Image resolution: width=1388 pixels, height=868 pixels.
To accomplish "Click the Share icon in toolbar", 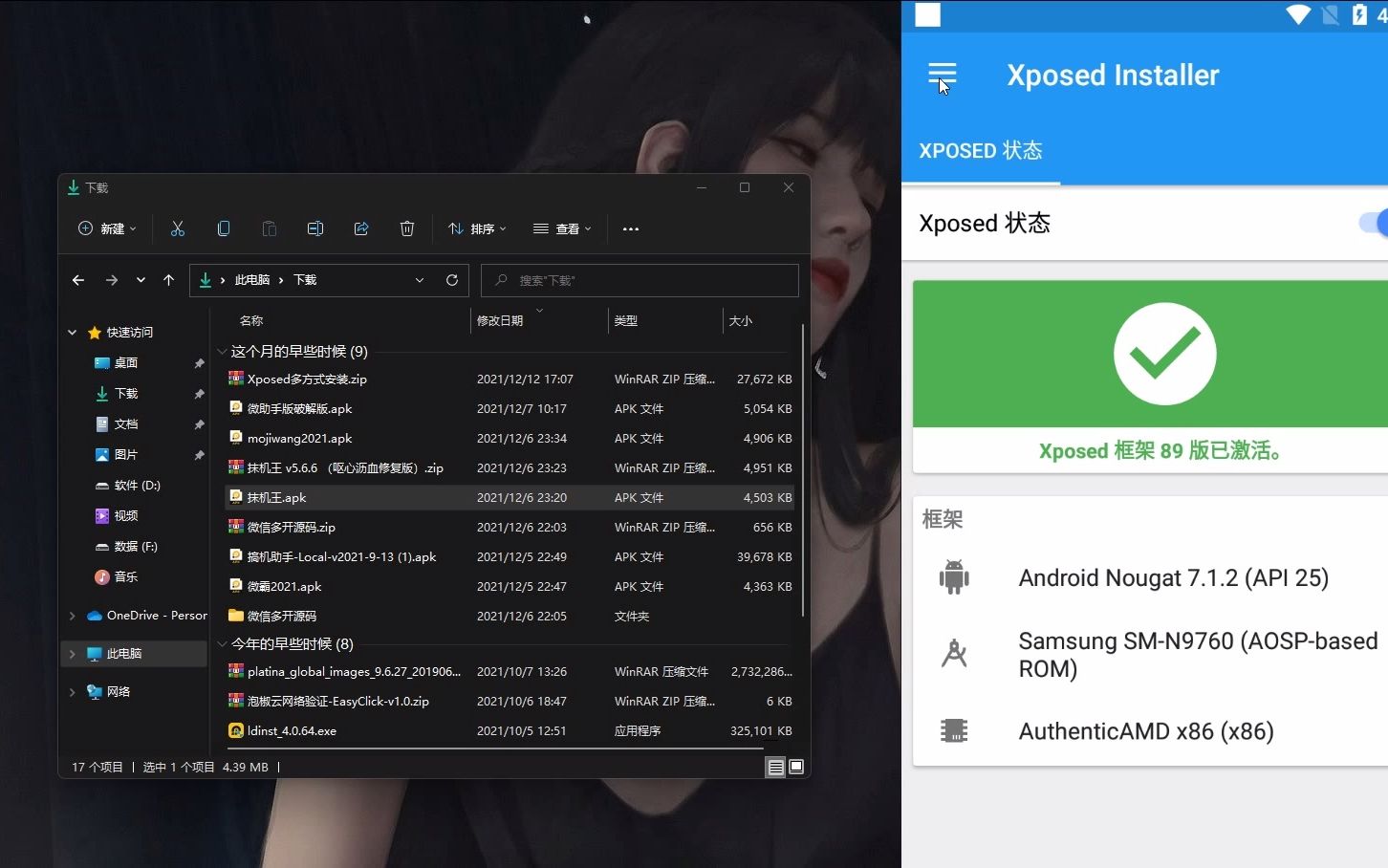I will 361,228.
